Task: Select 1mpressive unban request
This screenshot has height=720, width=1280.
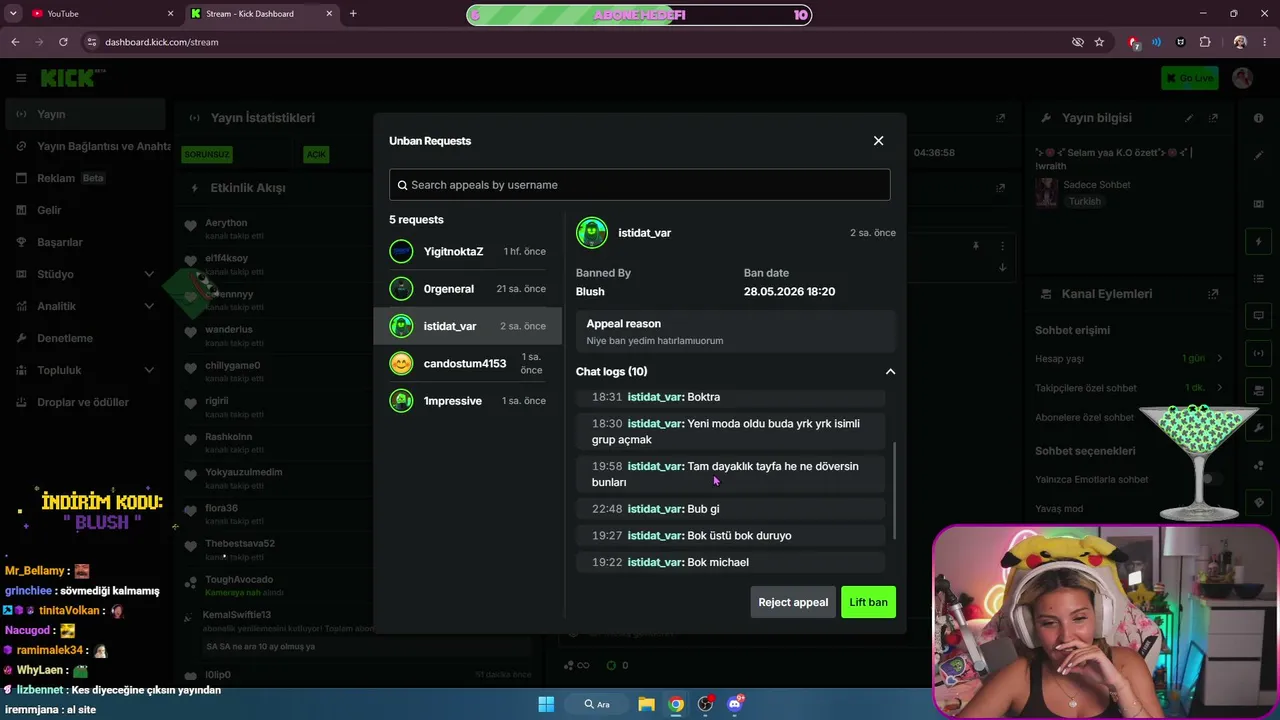Action: pos(468,401)
